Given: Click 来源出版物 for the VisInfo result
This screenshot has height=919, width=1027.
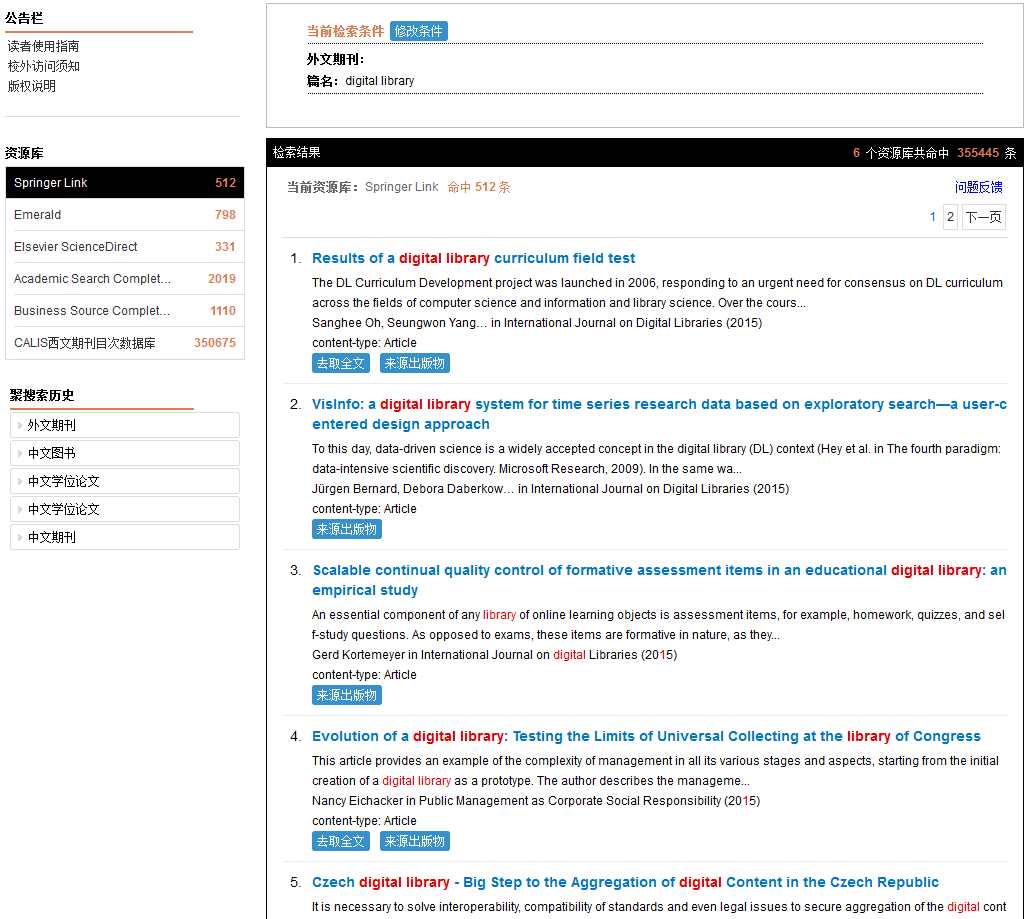Looking at the screenshot, I should (x=346, y=529).
